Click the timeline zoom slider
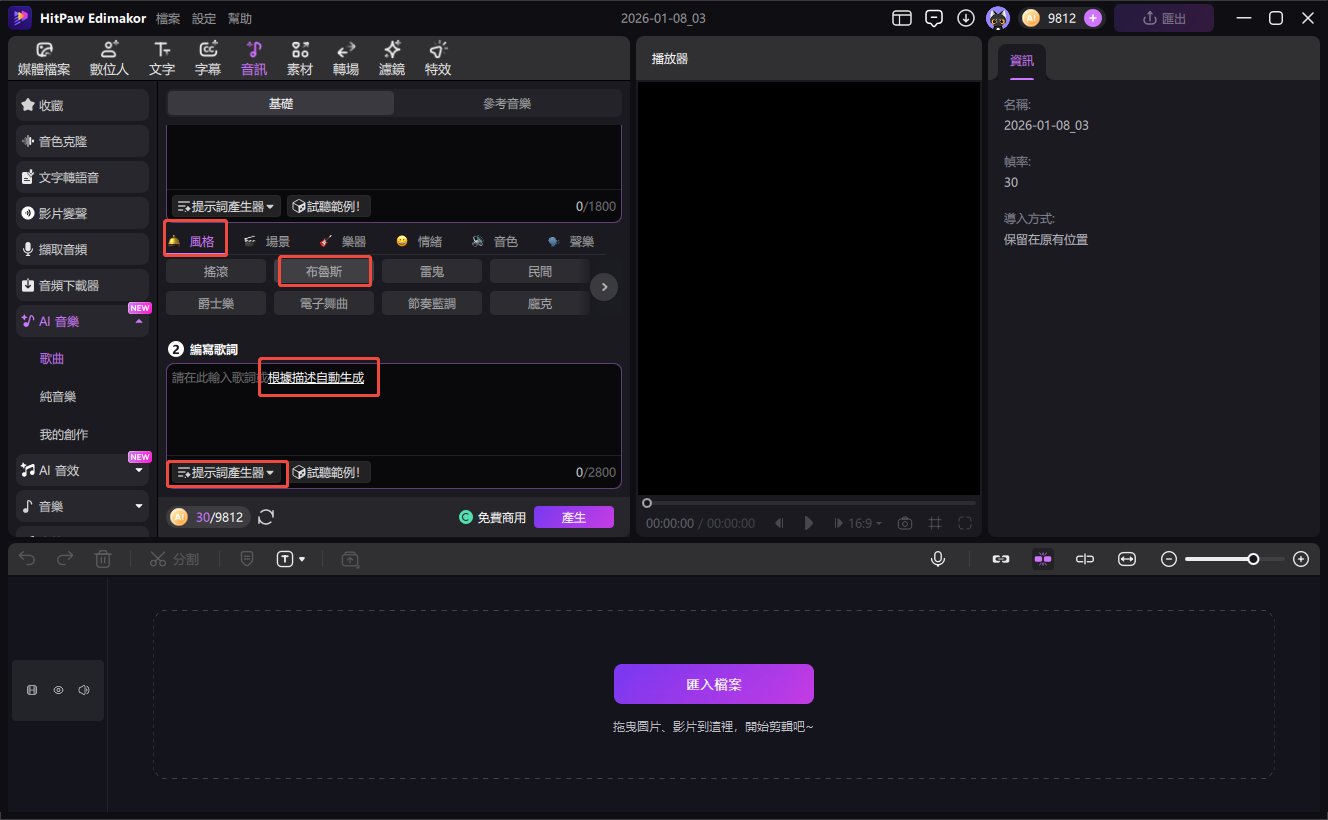 (1234, 559)
